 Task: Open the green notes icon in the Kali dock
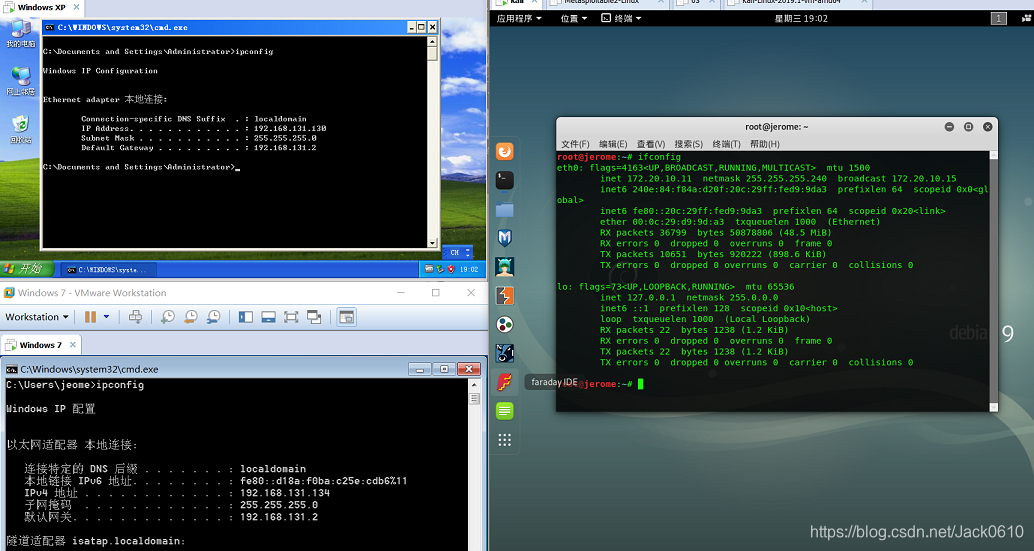click(504, 411)
